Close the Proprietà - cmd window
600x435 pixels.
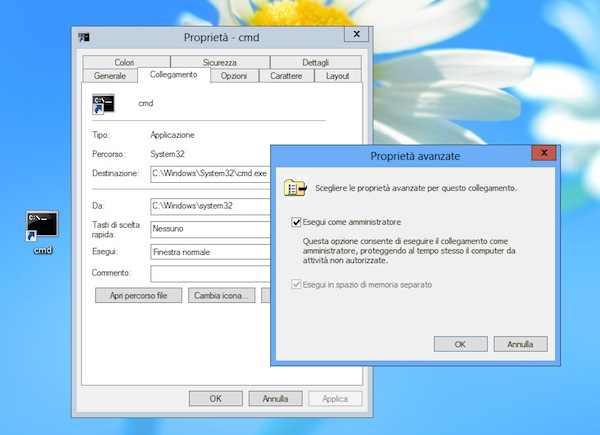tap(356, 34)
